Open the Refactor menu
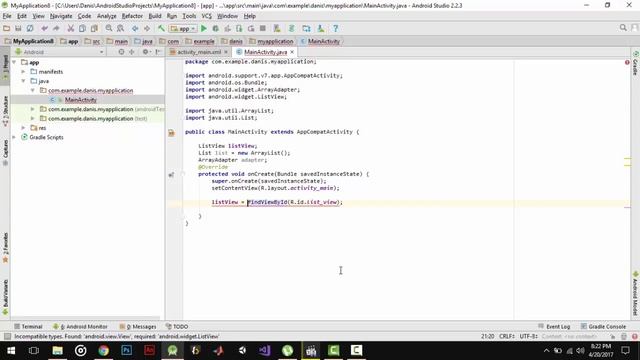Viewport: 640px width, 360px height. coord(132,16)
